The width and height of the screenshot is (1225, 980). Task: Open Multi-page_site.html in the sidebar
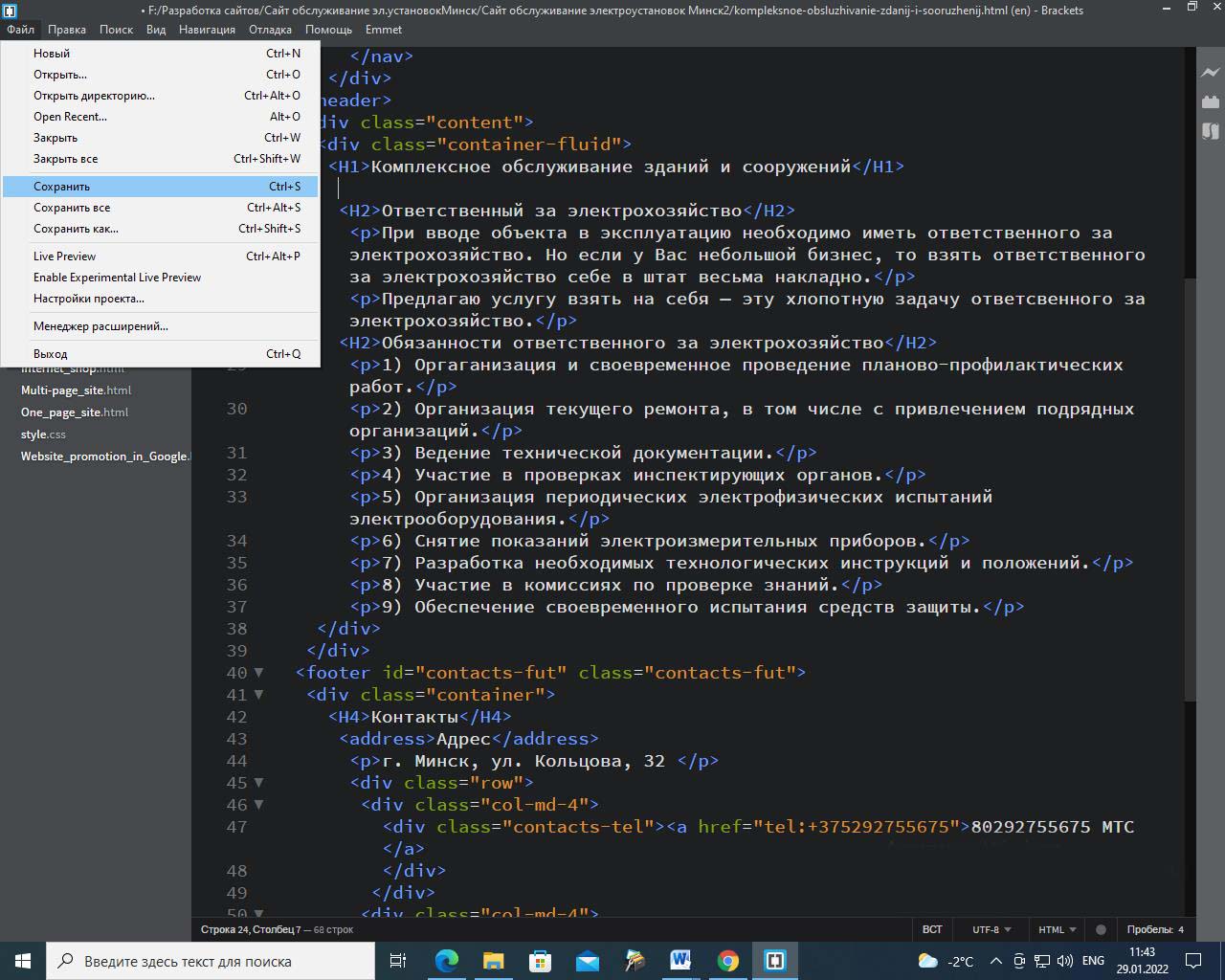pyautogui.click(x=76, y=390)
